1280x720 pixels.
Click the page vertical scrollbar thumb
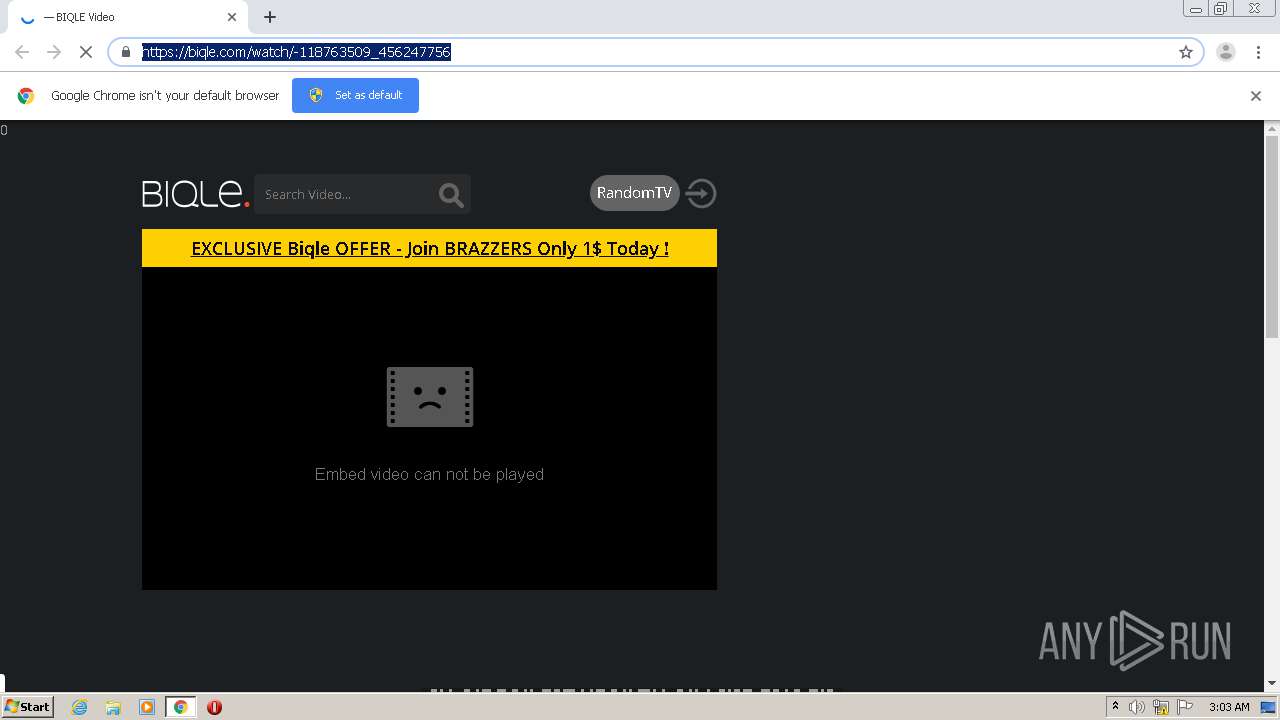[1272, 238]
